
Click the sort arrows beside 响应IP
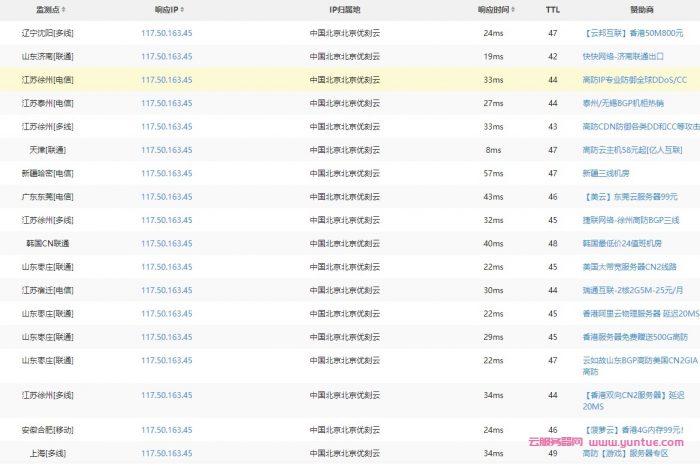184,9
